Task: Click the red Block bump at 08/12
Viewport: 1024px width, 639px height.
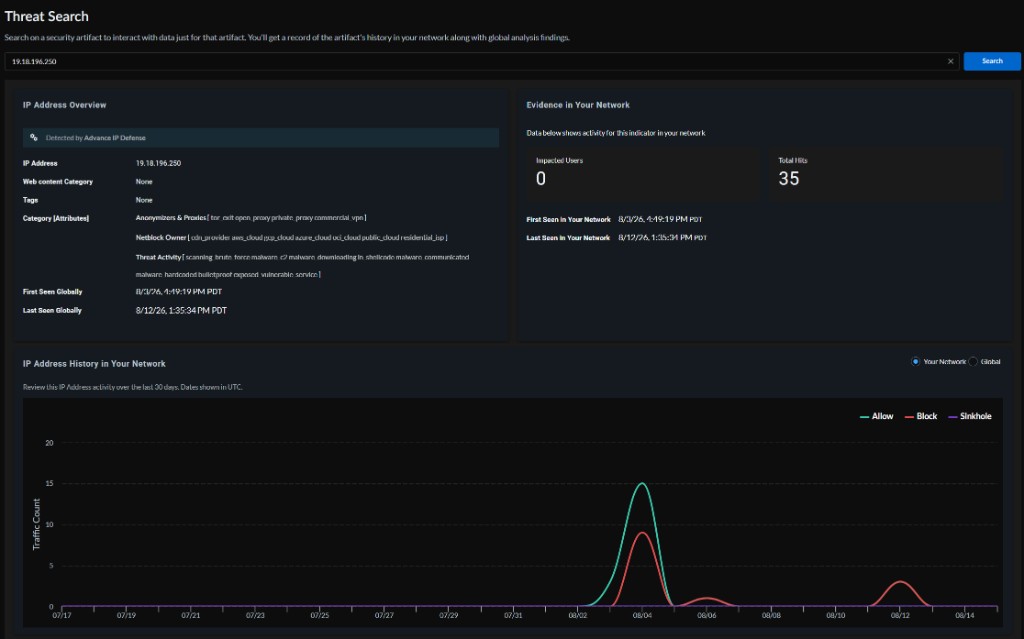Action: 900,582
